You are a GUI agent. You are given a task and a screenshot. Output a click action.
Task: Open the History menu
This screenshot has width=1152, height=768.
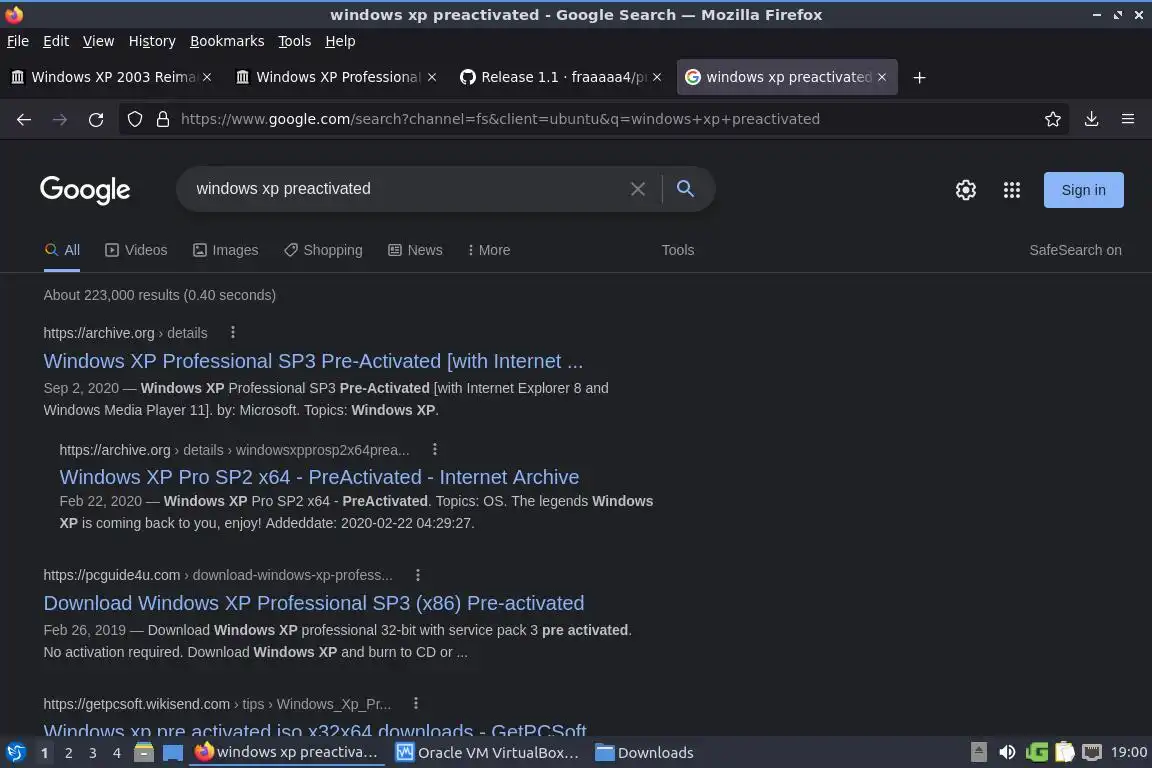point(152,41)
